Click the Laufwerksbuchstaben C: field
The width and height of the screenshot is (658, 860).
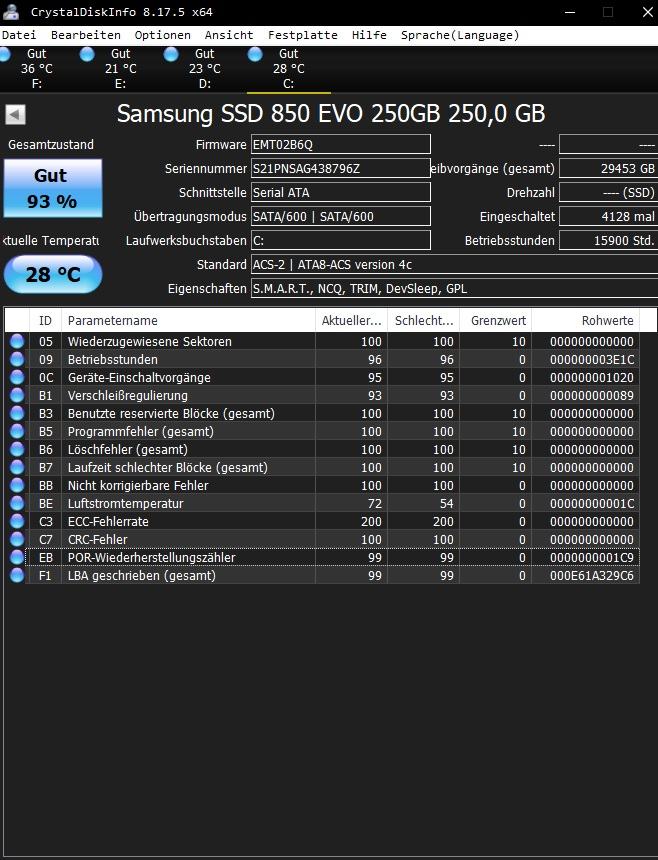point(341,240)
